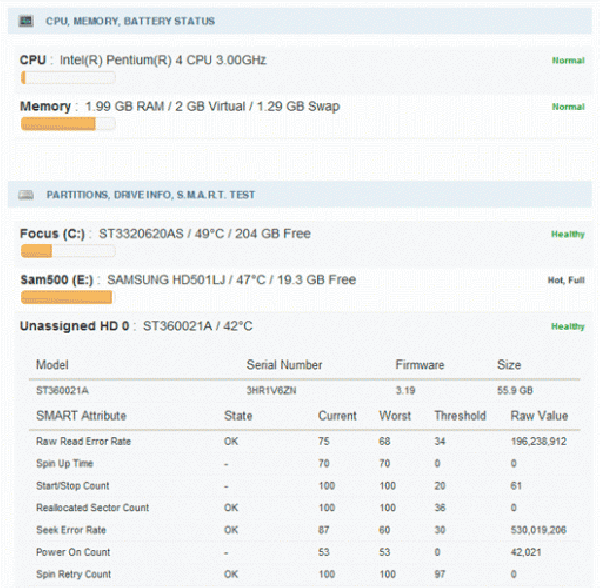Select model cell ST360021A in table
600x588 pixels.
pyautogui.click(x=62, y=391)
